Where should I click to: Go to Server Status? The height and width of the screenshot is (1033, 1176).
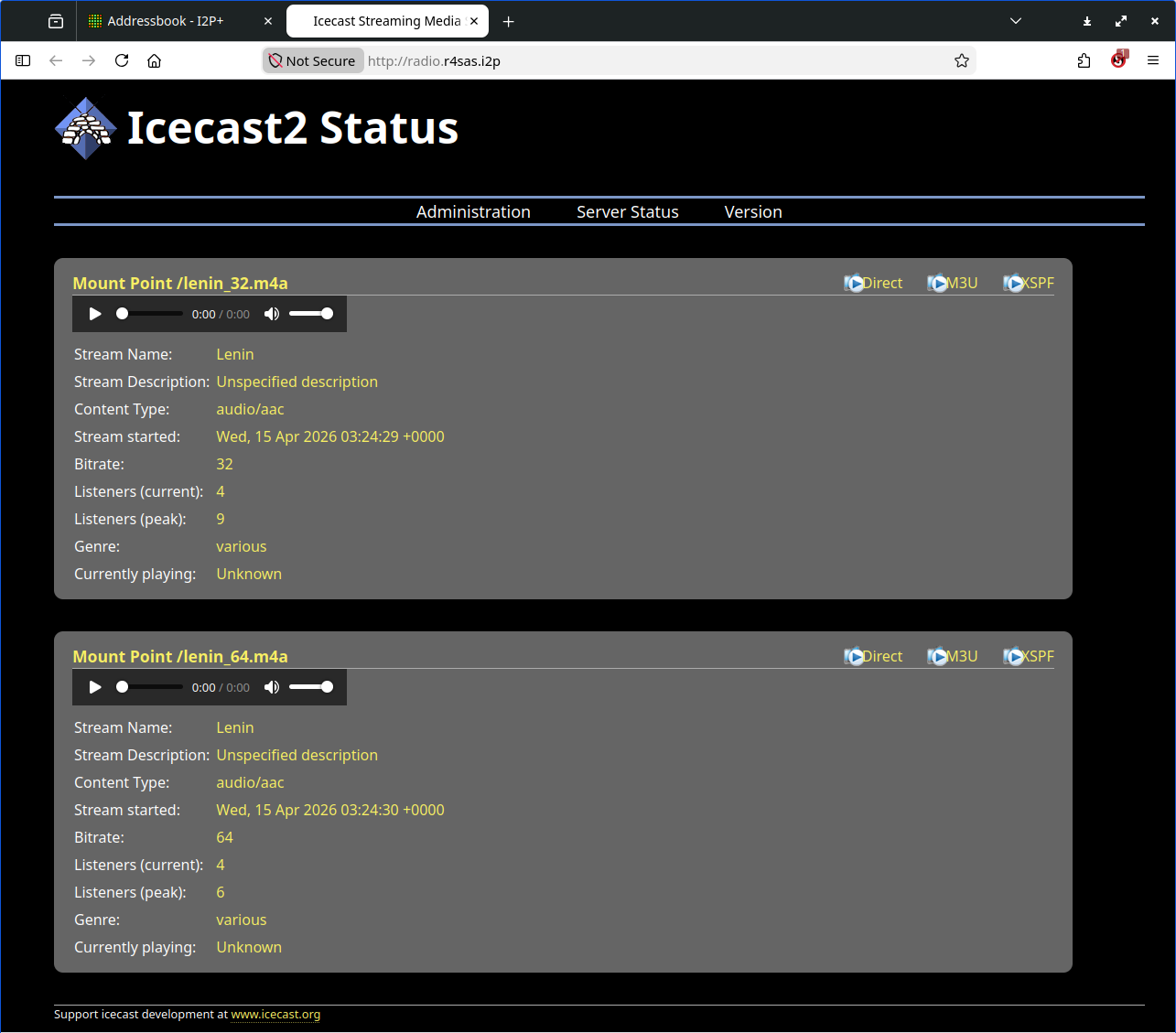pos(628,212)
